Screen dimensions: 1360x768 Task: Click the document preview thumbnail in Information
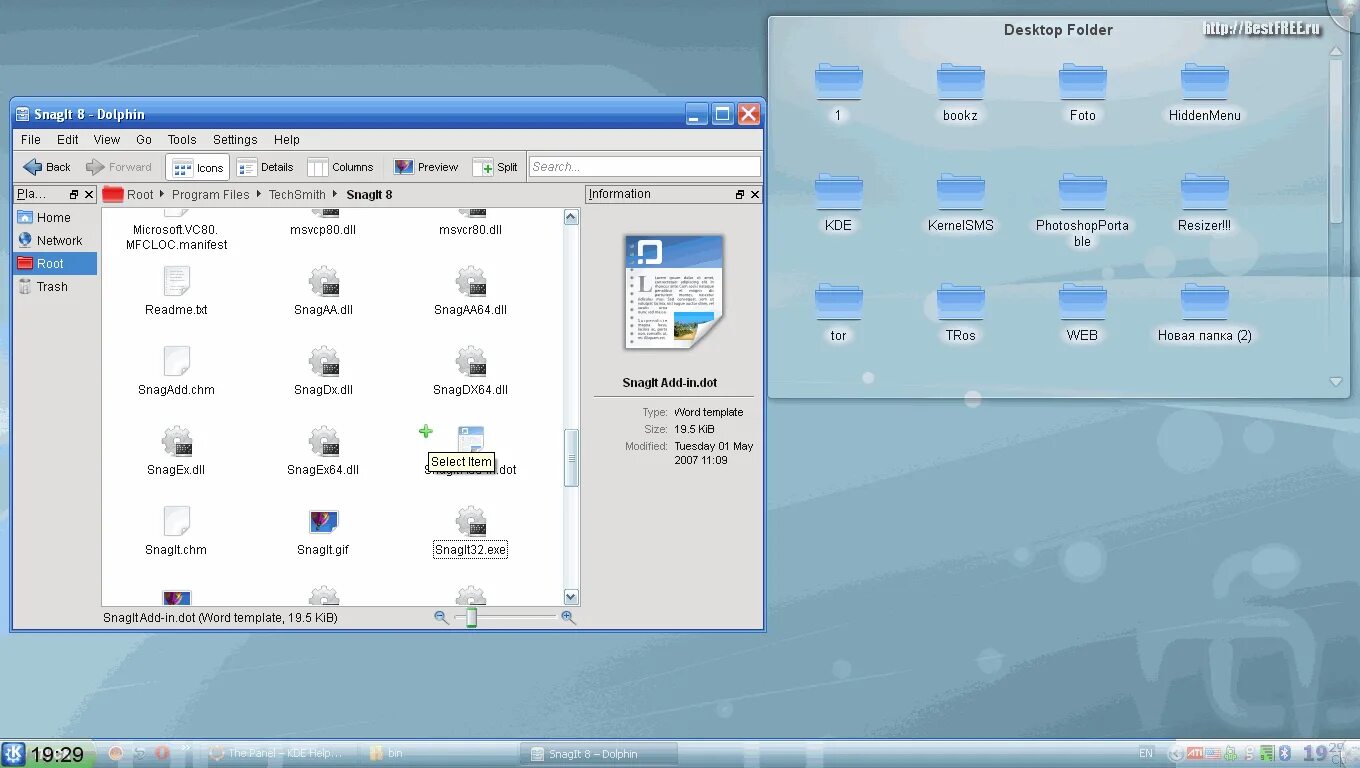(x=673, y=292)
